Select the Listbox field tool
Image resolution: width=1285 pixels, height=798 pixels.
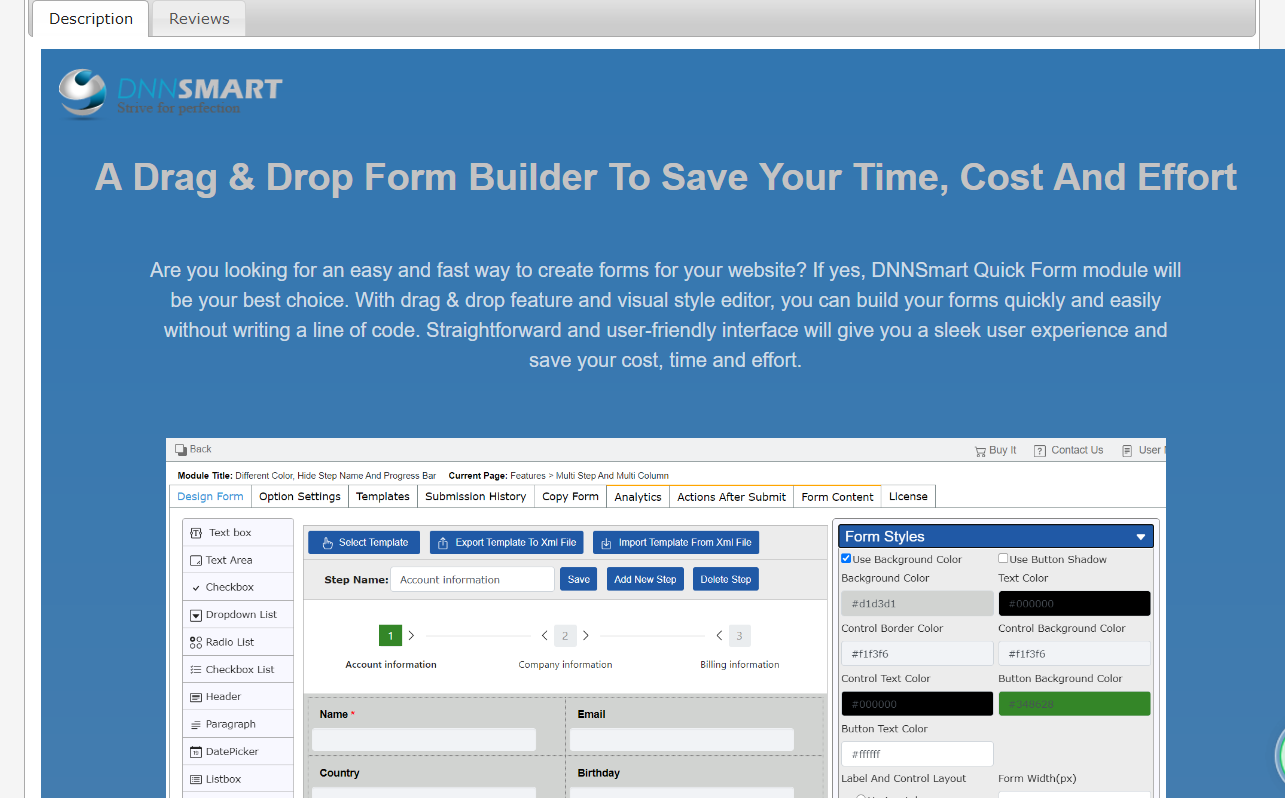click(238, 779)
